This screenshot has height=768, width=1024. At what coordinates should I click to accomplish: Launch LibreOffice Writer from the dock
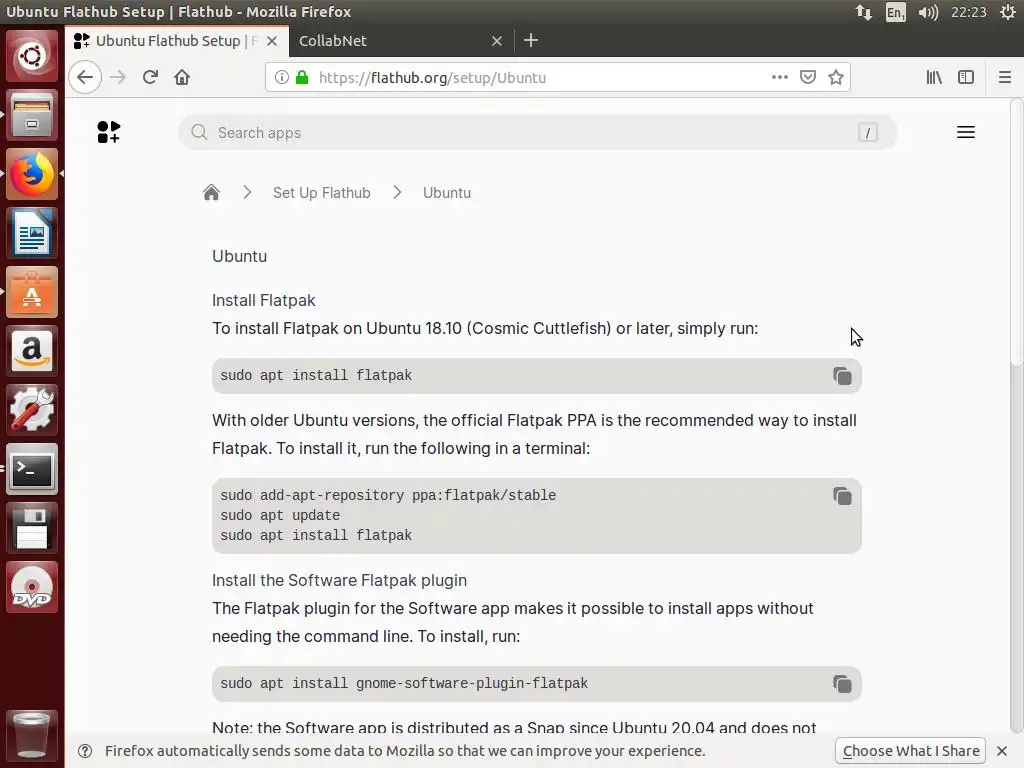tap(31, 233)
